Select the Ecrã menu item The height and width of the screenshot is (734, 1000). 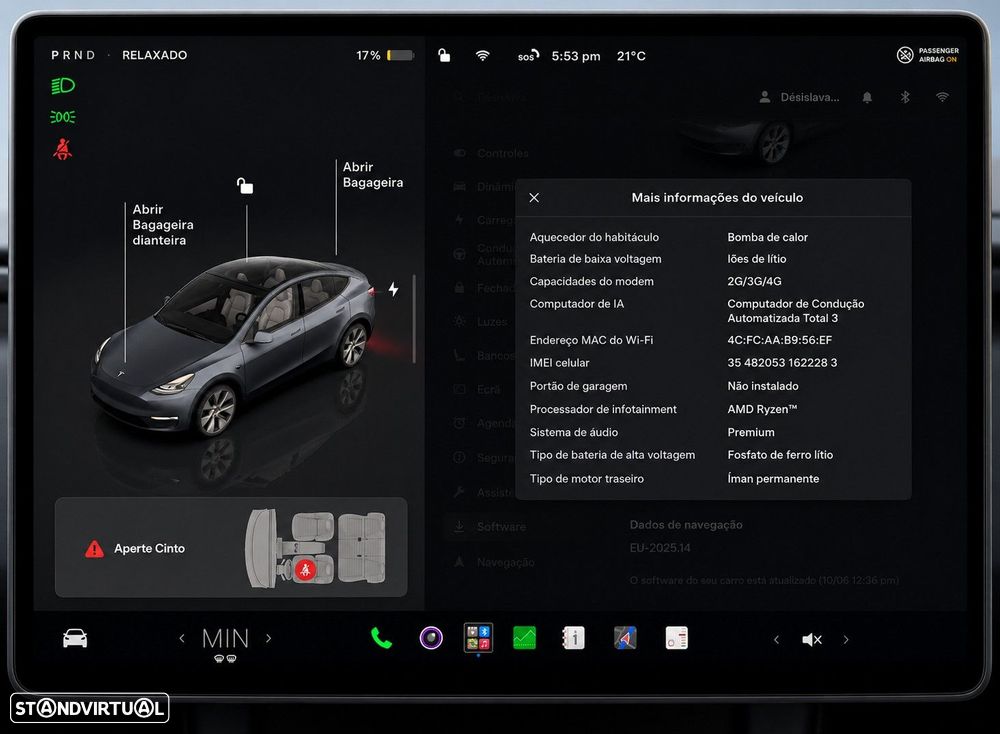point(477,389)
